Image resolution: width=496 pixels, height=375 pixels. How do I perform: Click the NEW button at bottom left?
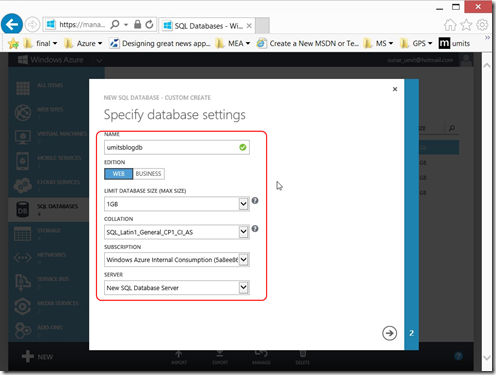coord(37,357)
